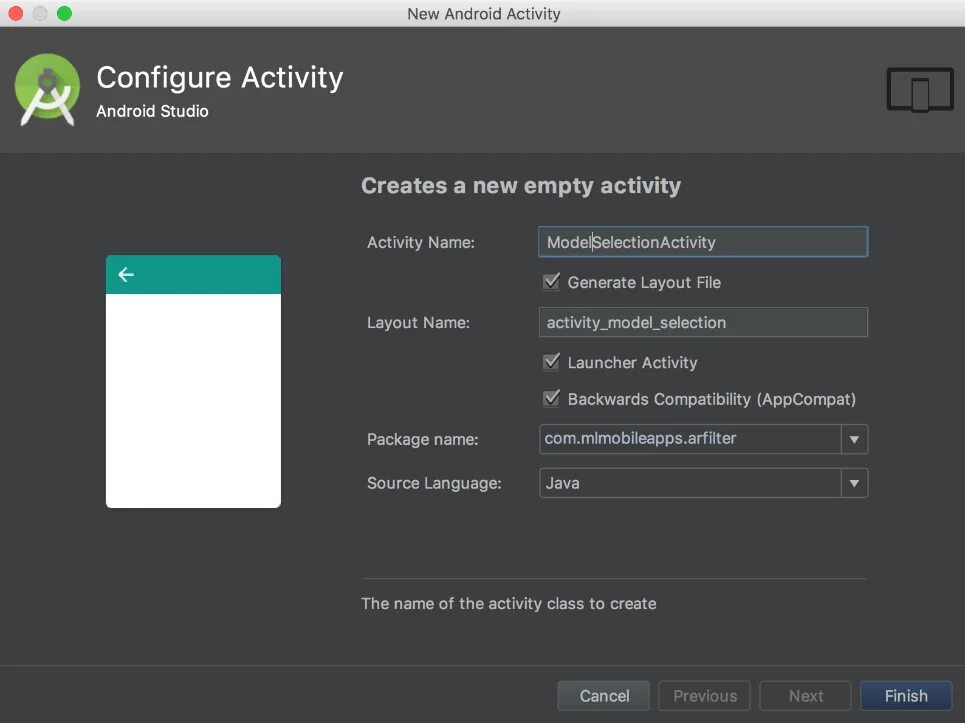The image size is (965, 723).
Task: Click the red close window button
Action: tap(16, 14)
